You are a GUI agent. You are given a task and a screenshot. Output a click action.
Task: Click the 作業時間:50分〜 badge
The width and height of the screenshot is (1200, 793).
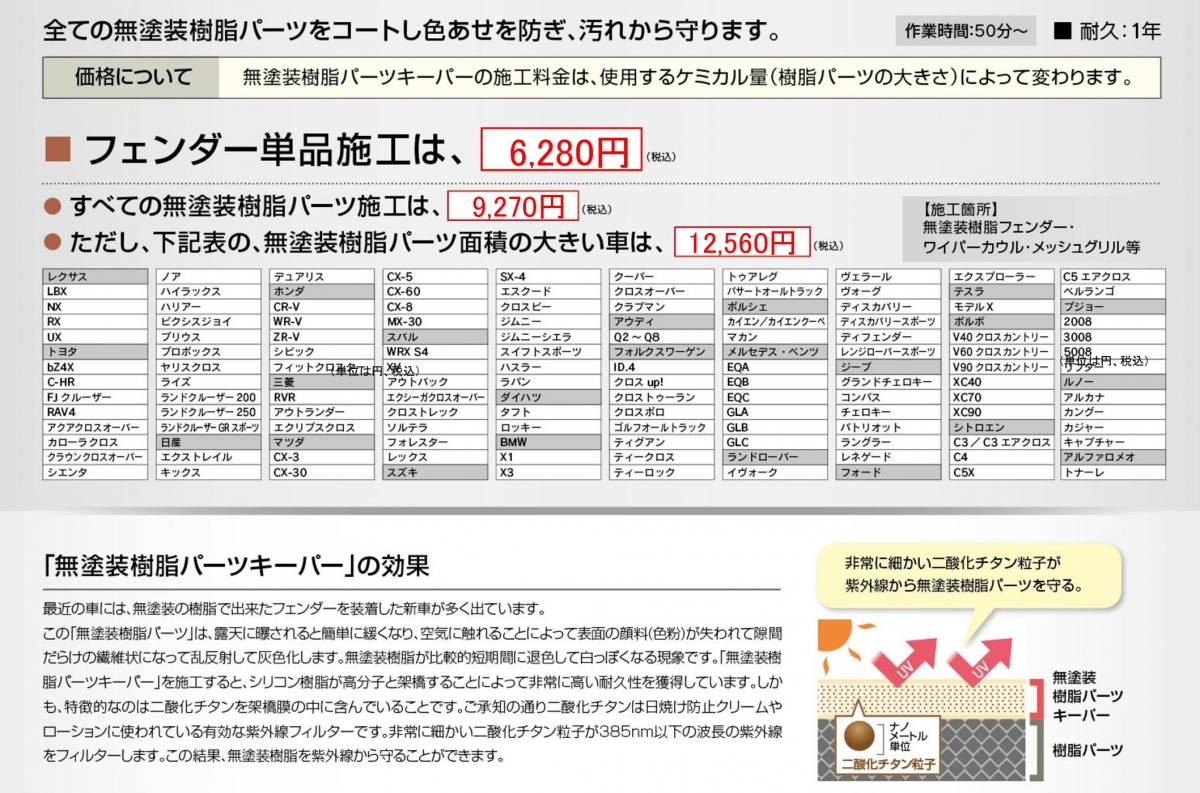tap(965, 31)
